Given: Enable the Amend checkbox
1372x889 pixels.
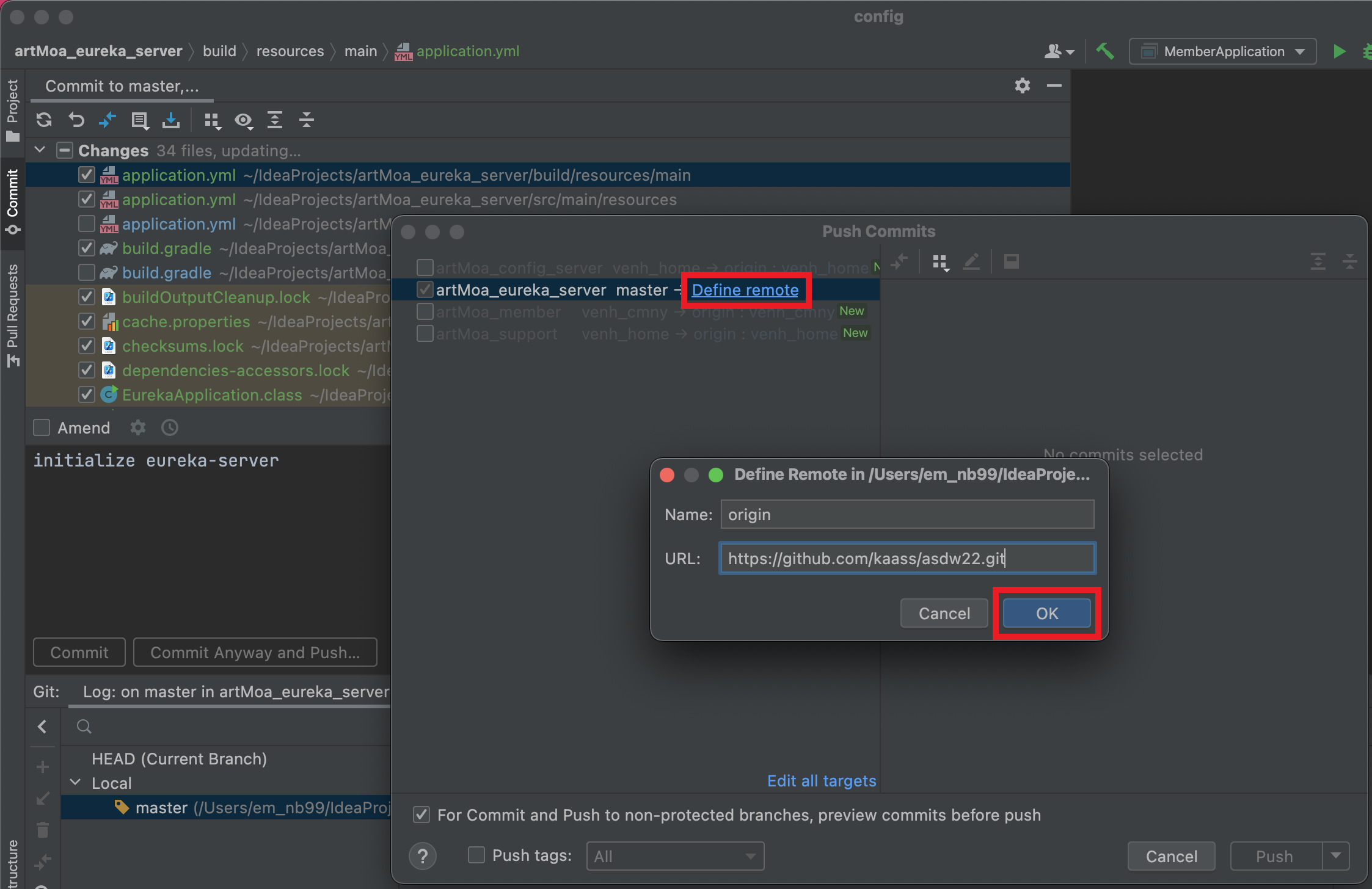Looking at the screenshot, I should [x=41, y=427].
